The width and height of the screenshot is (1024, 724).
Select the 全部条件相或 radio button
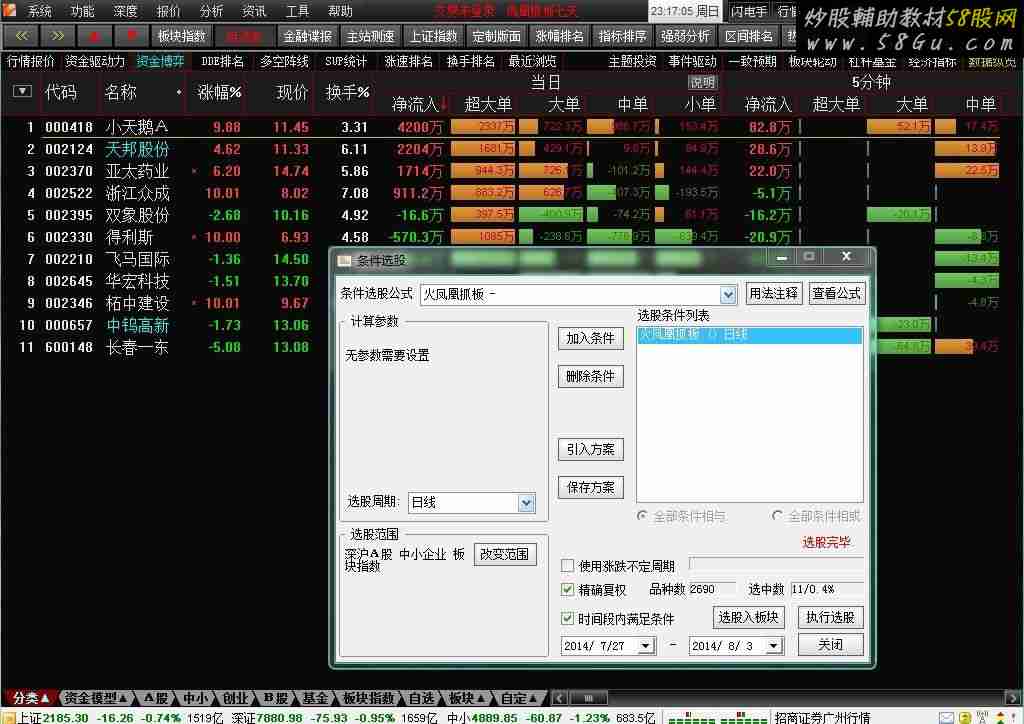pos(777,516)
